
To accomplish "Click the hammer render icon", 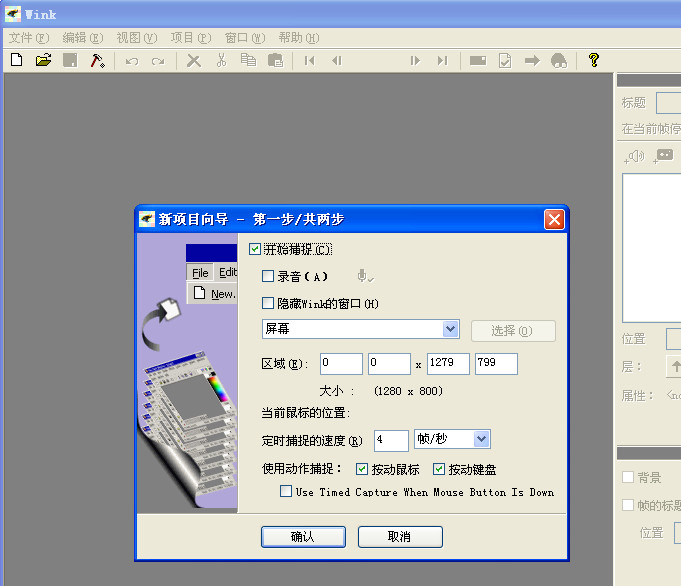I will pos(97,60).
